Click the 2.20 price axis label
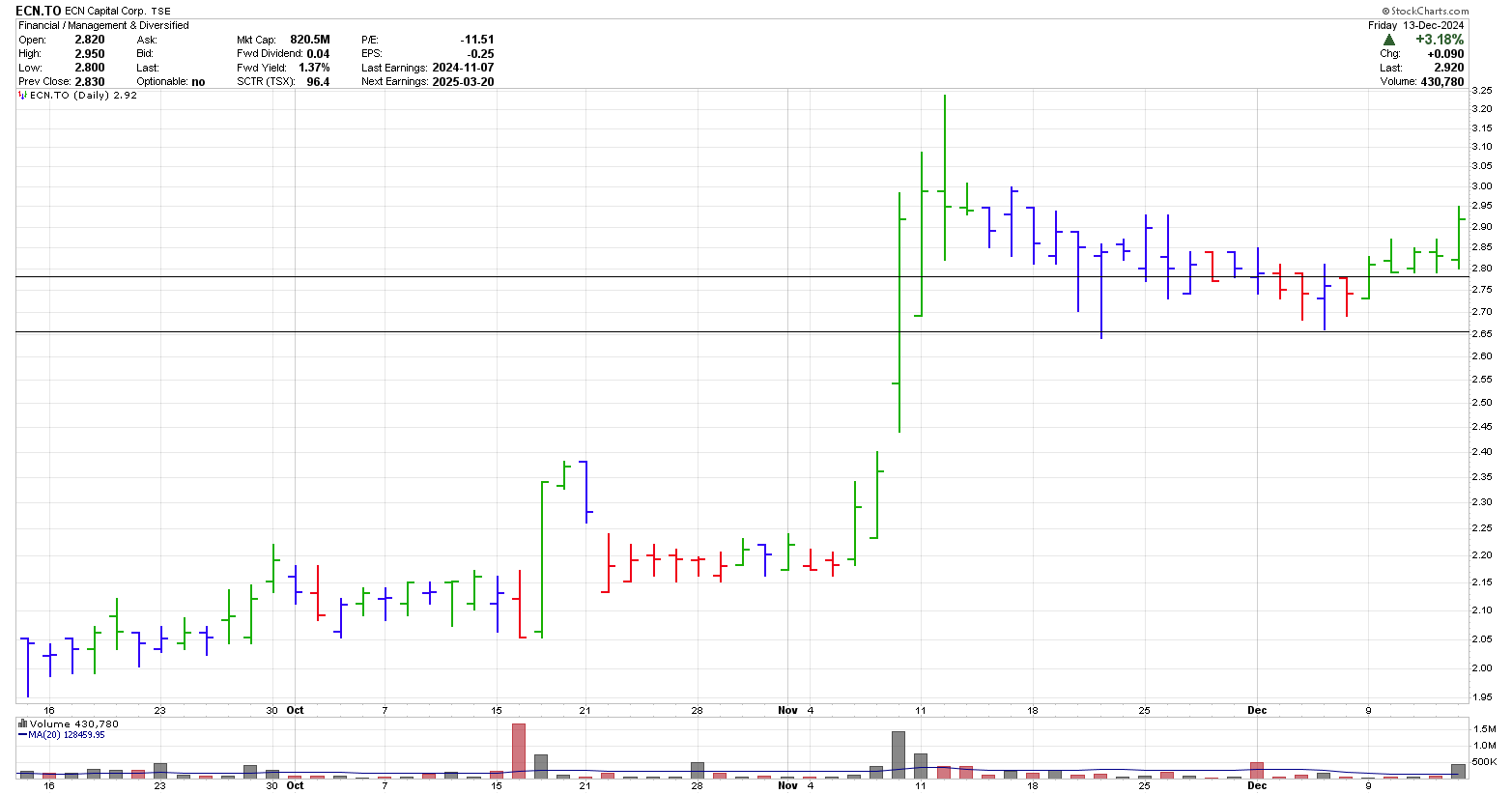Viewport: 1512px width, 794px height. [x=1481, y=555]
